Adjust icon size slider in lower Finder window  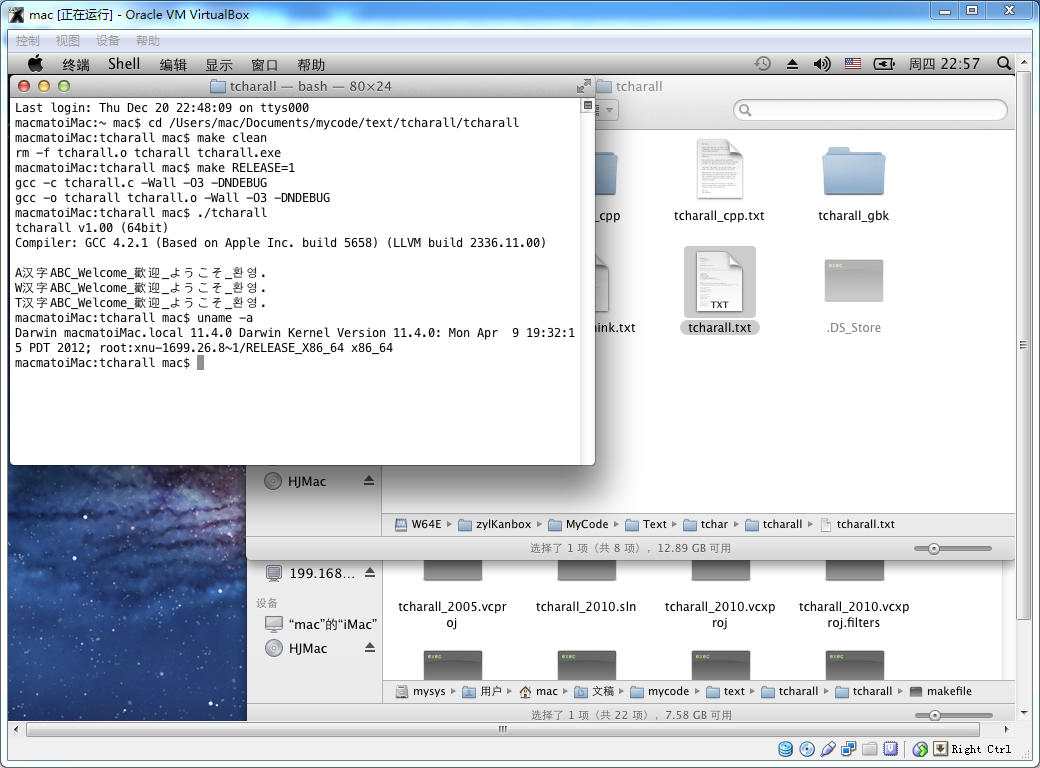[x=935, y=715]
